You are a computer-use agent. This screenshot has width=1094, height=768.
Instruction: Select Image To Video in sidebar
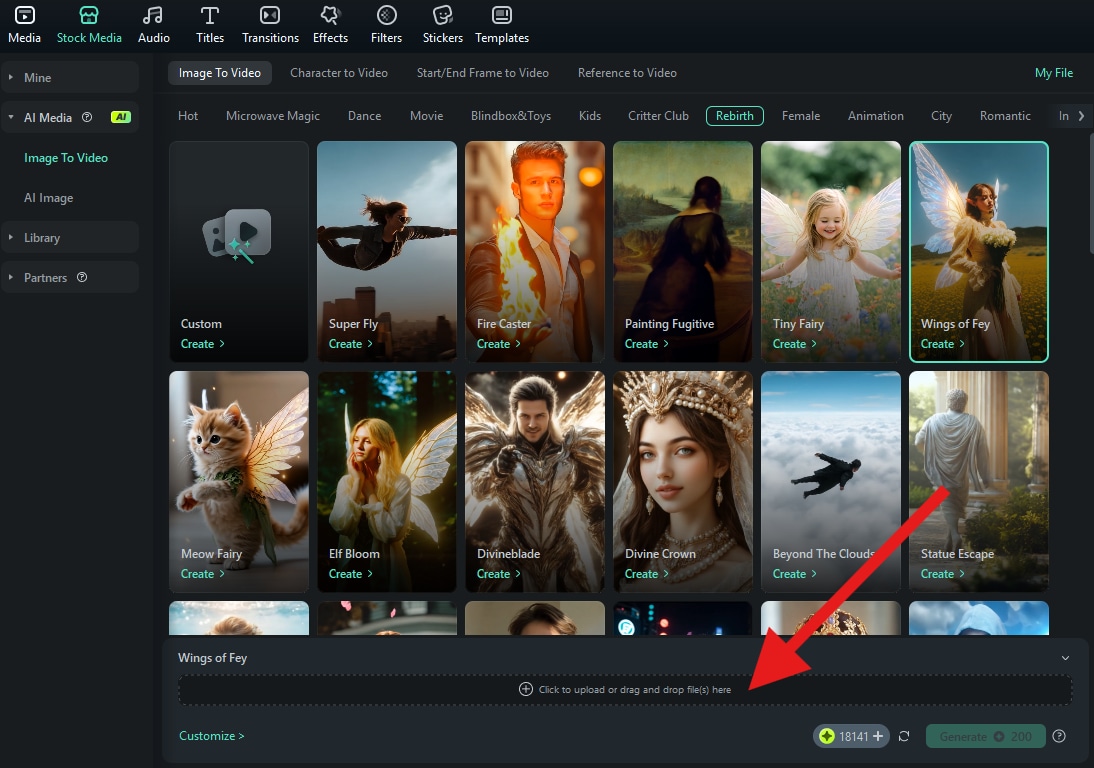(x=66, y=158)
